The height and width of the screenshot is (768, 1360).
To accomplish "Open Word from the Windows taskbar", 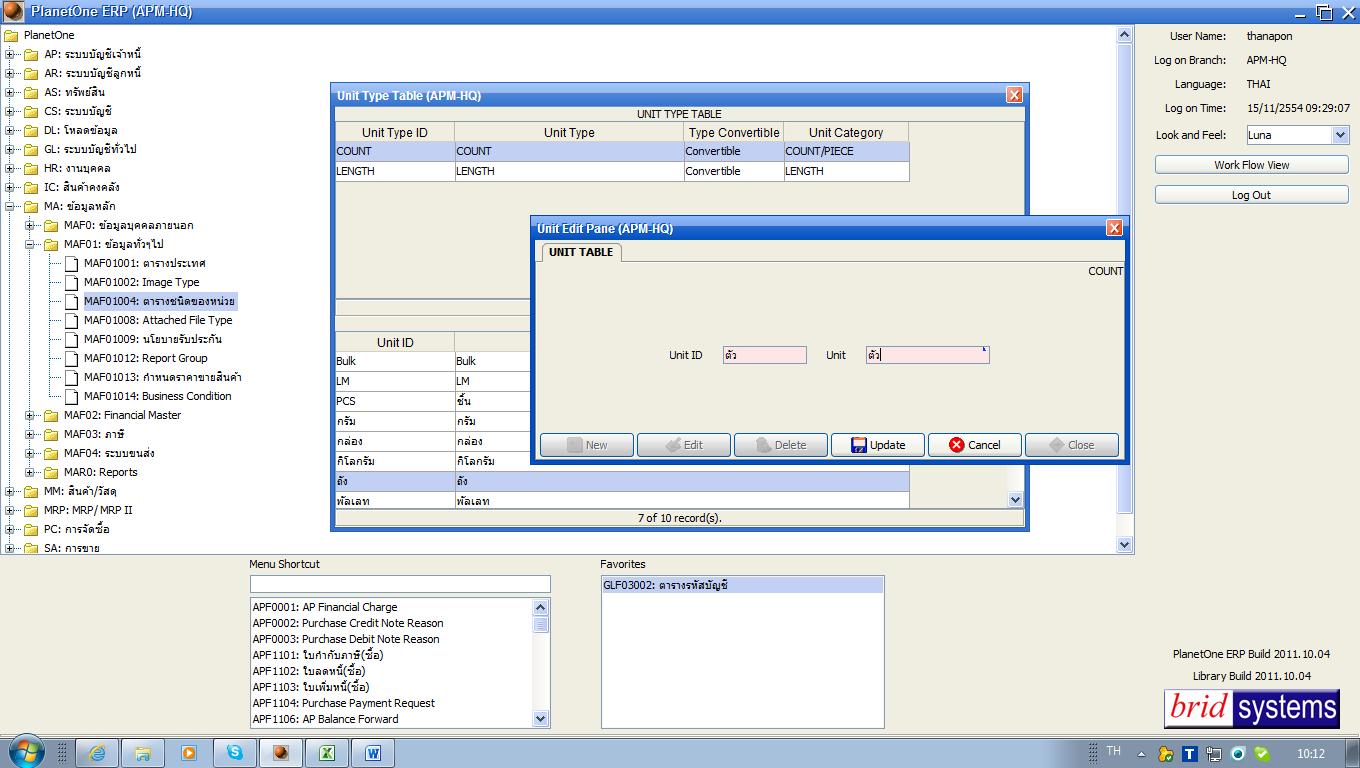I will click(373, 753).
